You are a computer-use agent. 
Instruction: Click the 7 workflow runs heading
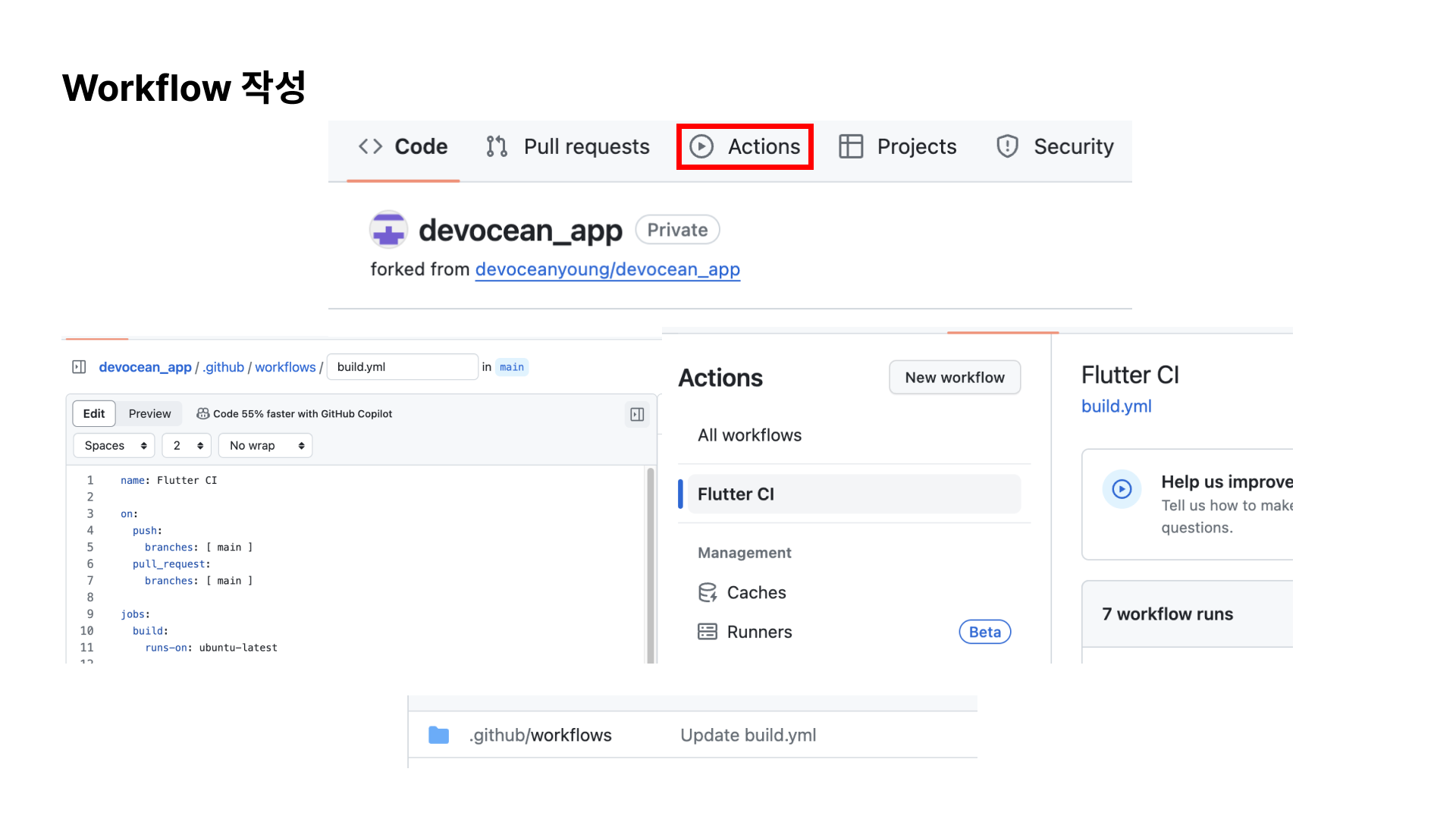click(1168, 614)
